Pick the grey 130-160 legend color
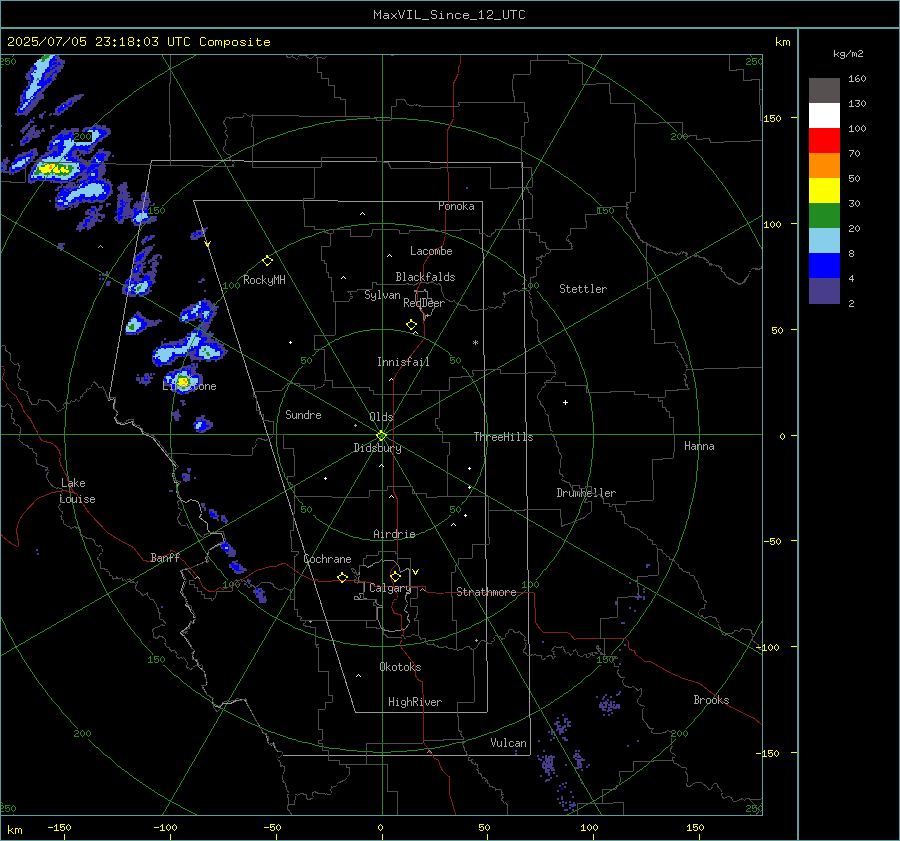Image resolution: width=900 pixels, height=841 pixels. tap(824, 91)
